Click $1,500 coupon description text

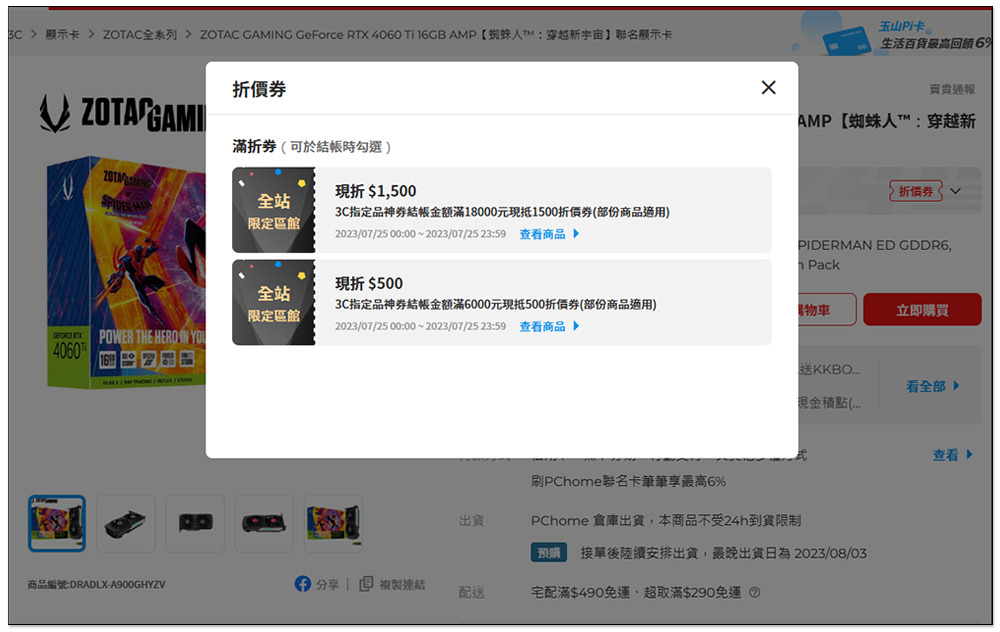pyautogui.click(x=502, y=212)
